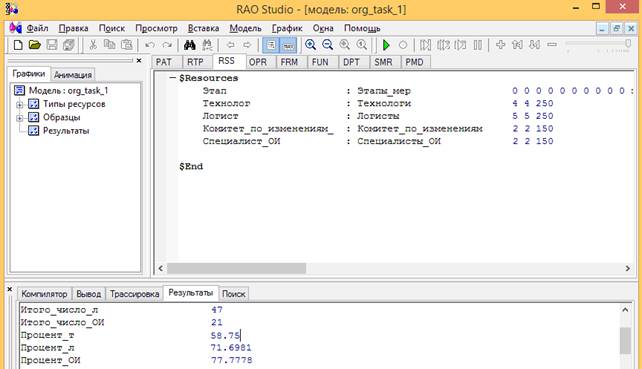Cut selected text with scissors icon
This screenshot has width=642, height=369.
pyautogui.click(x=93, y=45)
